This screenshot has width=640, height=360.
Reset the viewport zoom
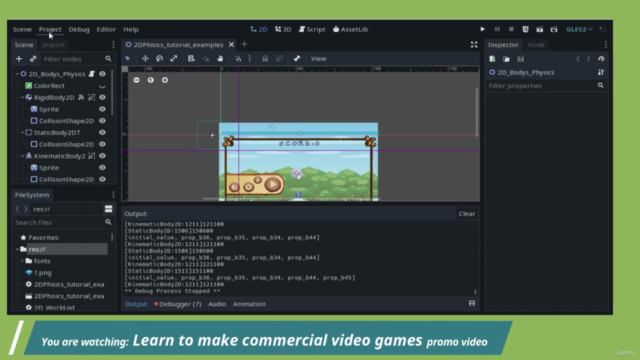pos(151,80)
